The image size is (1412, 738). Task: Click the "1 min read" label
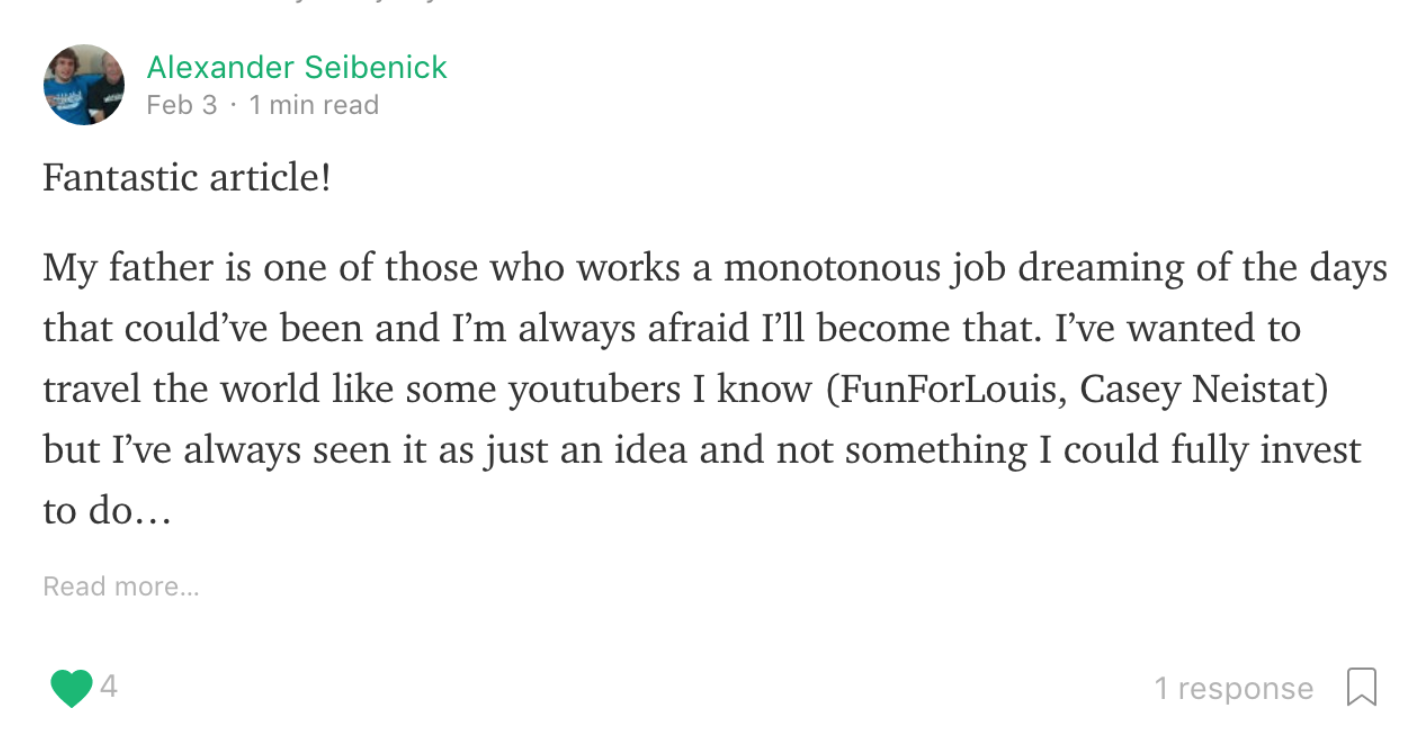point(314,105)
